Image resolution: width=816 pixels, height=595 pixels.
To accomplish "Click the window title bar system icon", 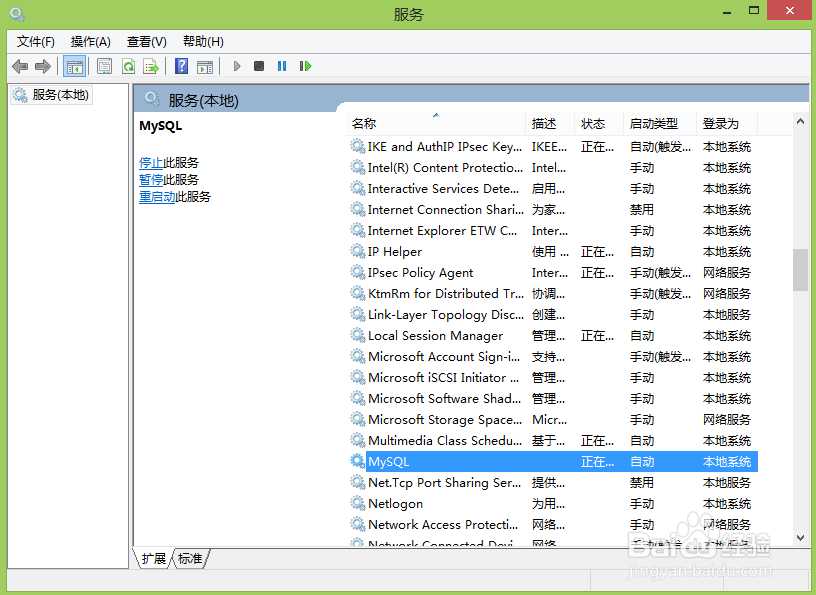I will pyautogui.click(x=17, y=14).
